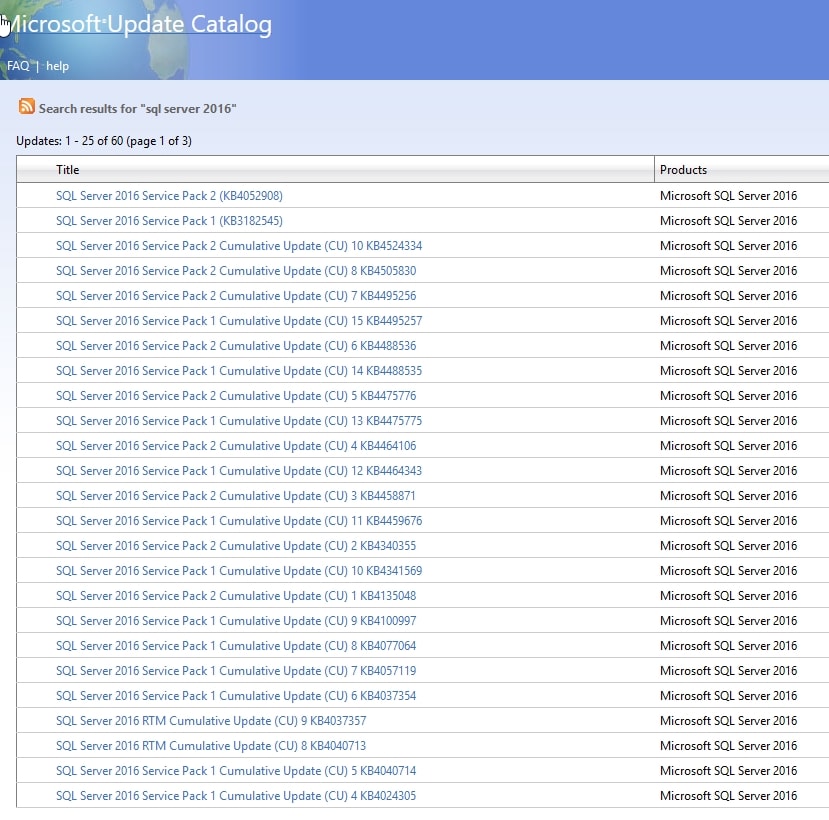Open SP2 Cumulative Update 1 KB4135048

[x=236, y=596]
